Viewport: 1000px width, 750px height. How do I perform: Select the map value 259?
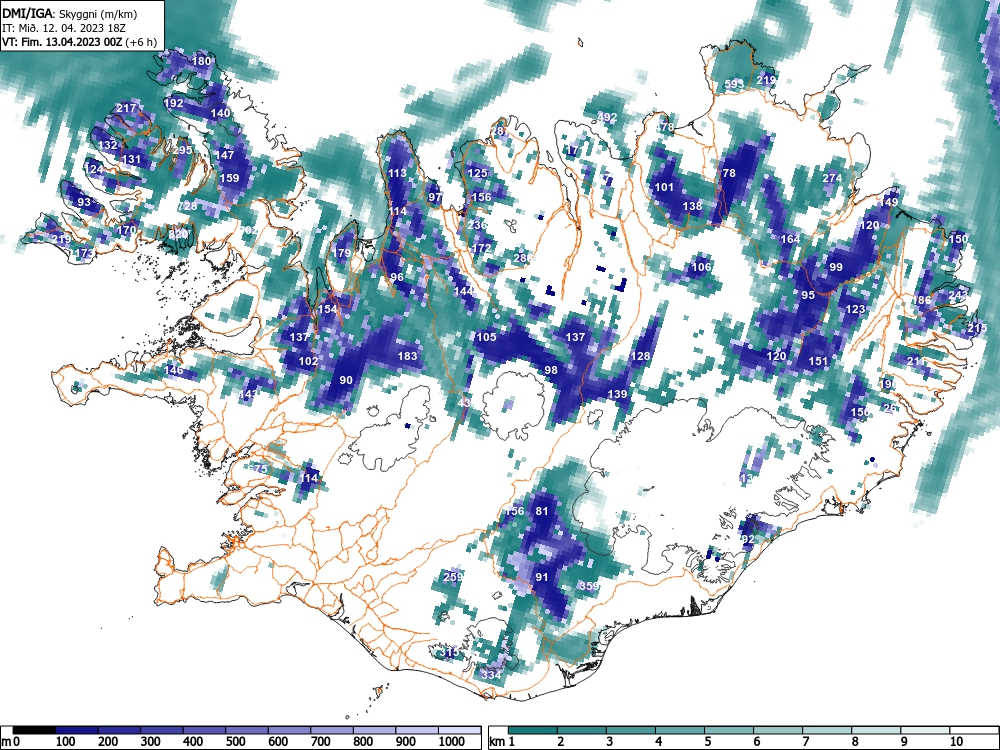pos(453,577)
